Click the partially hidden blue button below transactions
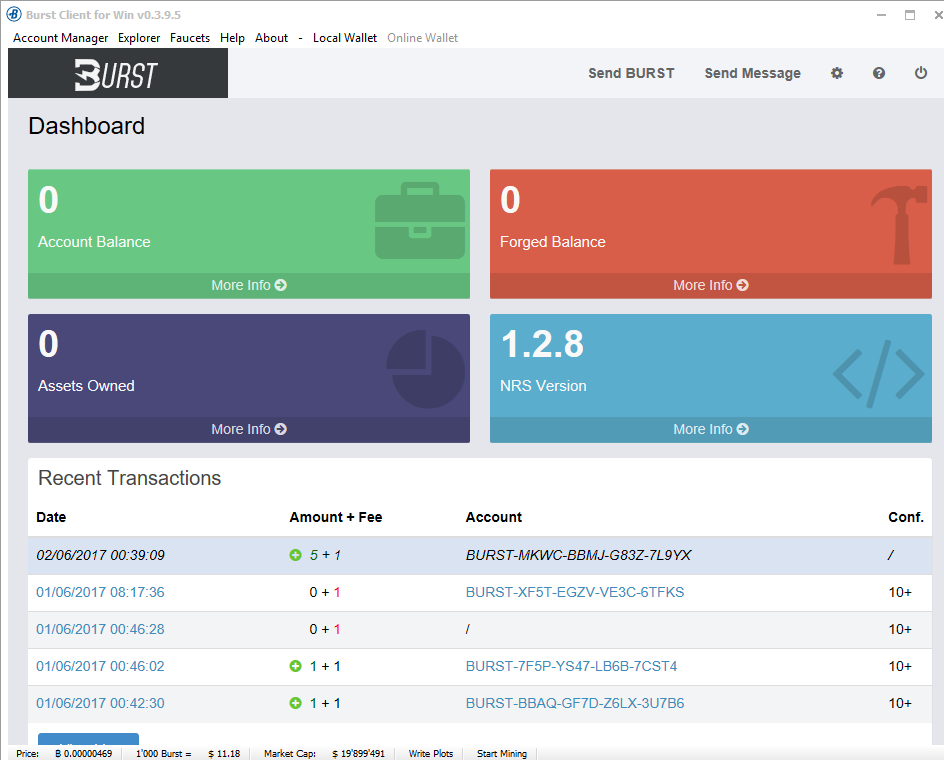Image resolution: width=944 pixels, height=760 pixels. 88,739
